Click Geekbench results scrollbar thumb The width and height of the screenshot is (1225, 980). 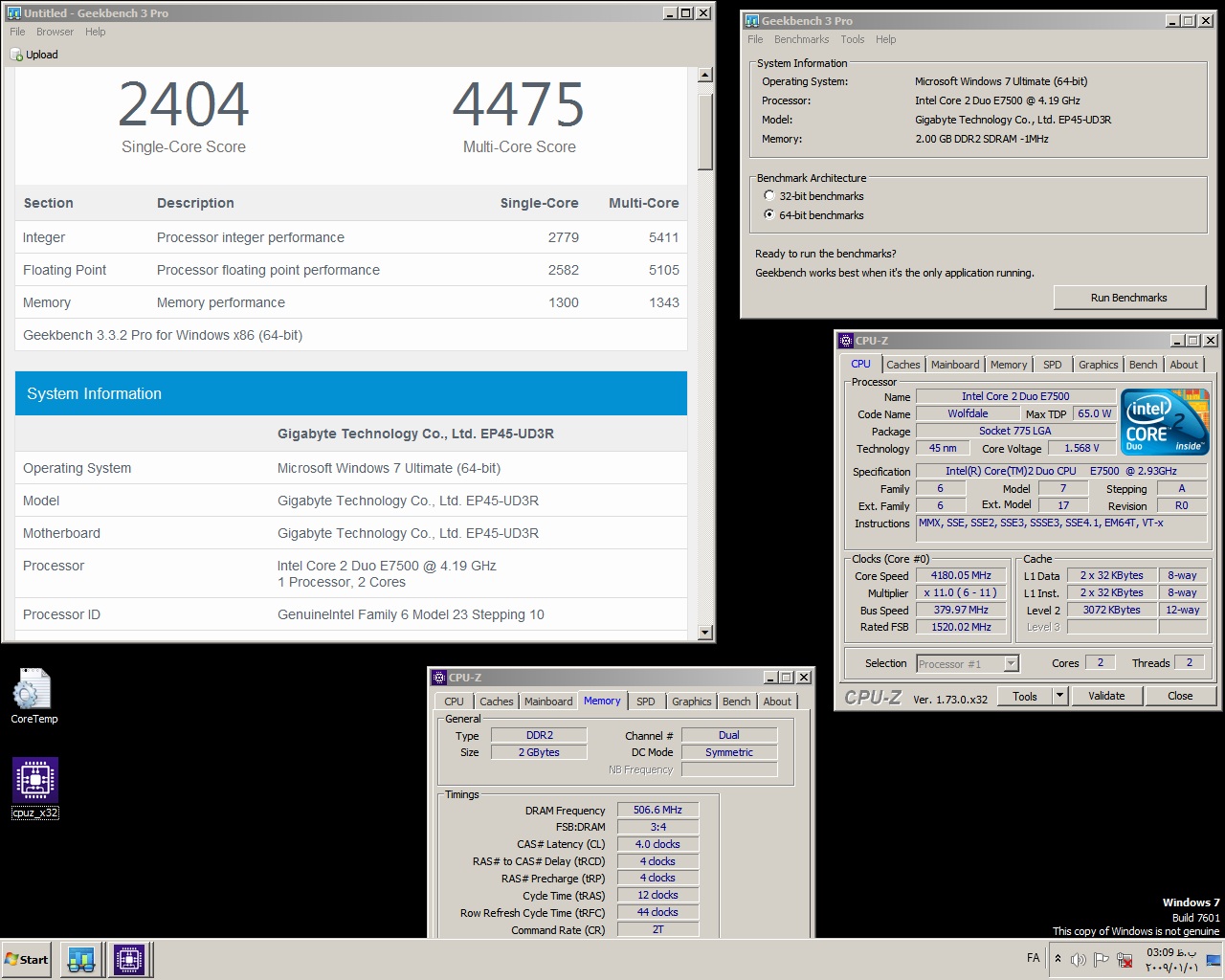705,131
